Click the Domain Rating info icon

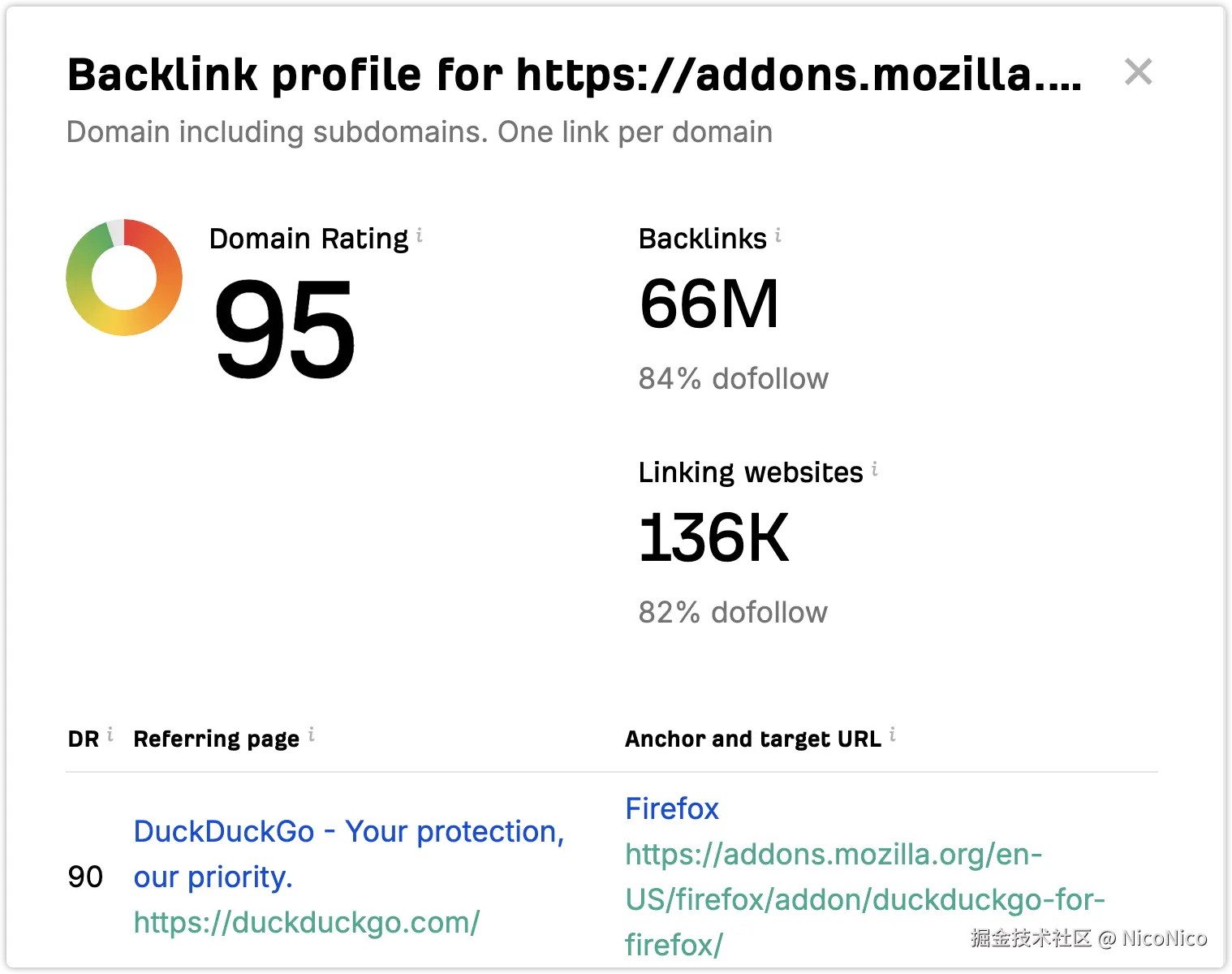tap(419, 235)
